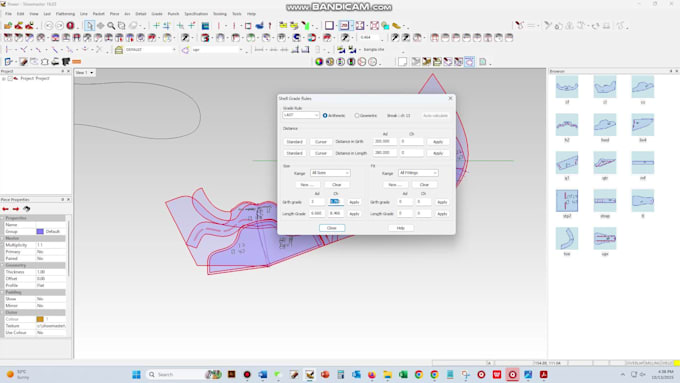Screen dimensions: 680x383
Task: Select the arrow pointer selection tool
Action: tap(89, 26)
